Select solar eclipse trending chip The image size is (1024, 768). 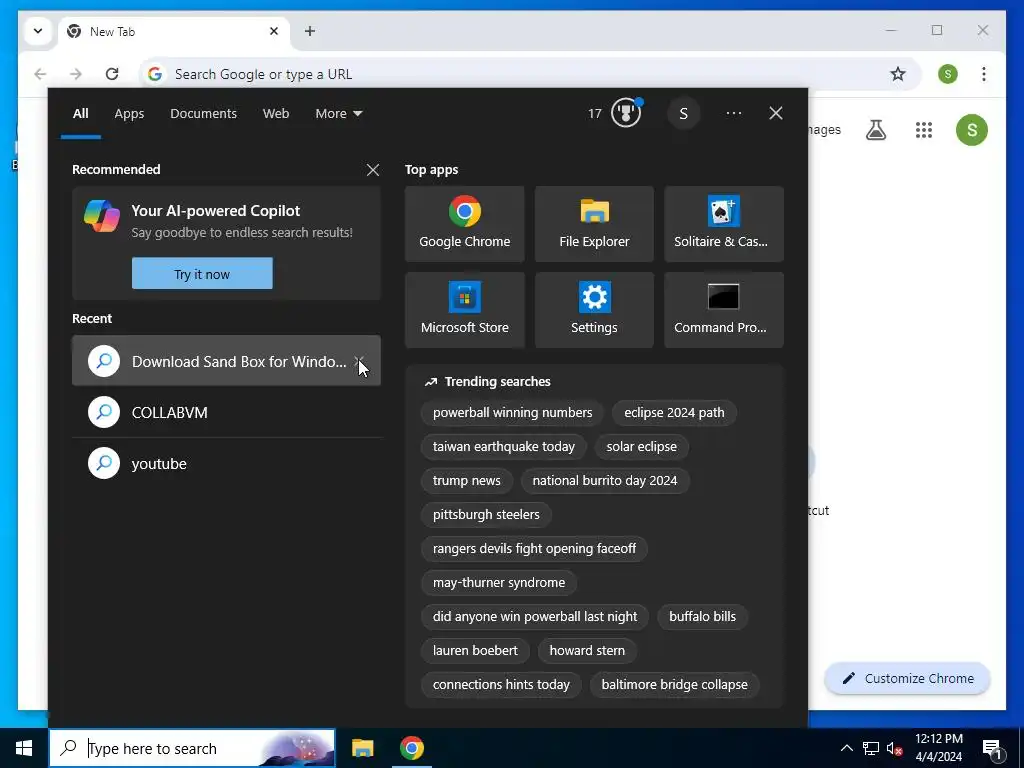pyautogui.click(x=641, y=447)
